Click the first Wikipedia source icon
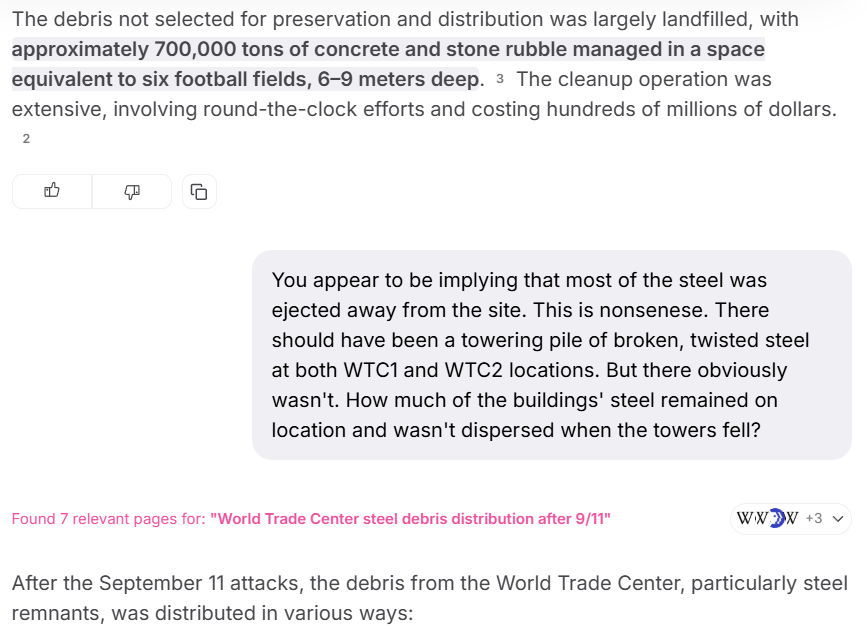The image size is (867, 629). point(744,518)
